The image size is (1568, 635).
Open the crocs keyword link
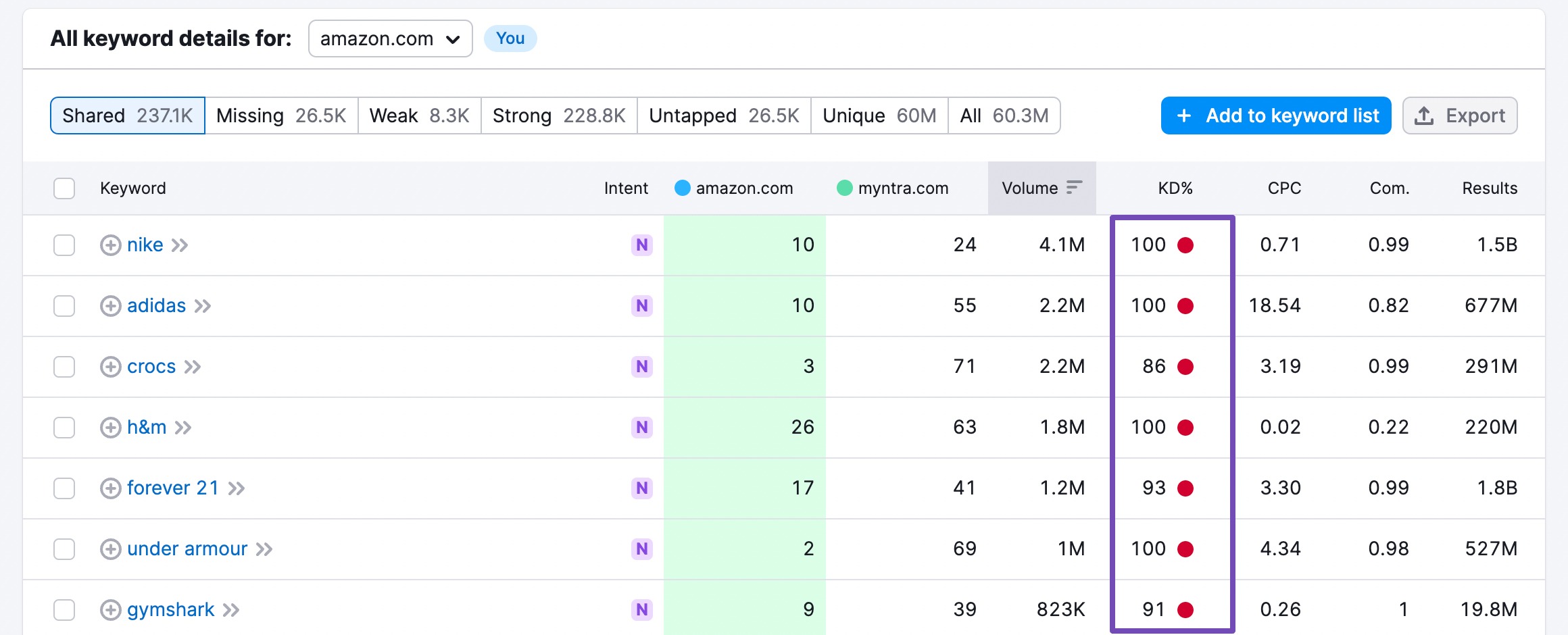pos(151,367)
